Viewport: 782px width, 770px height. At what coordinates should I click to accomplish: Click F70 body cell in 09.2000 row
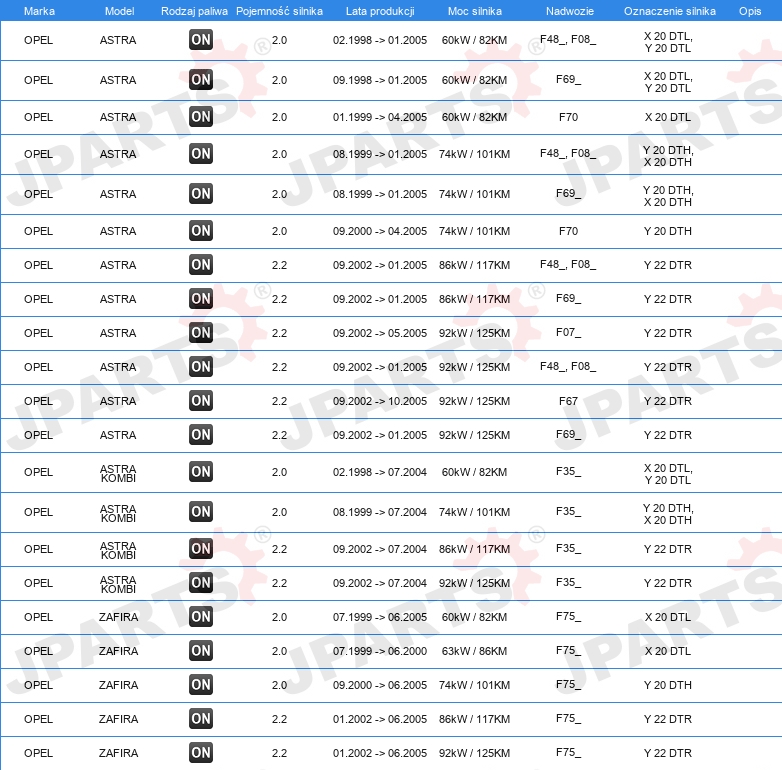point(569,231)
